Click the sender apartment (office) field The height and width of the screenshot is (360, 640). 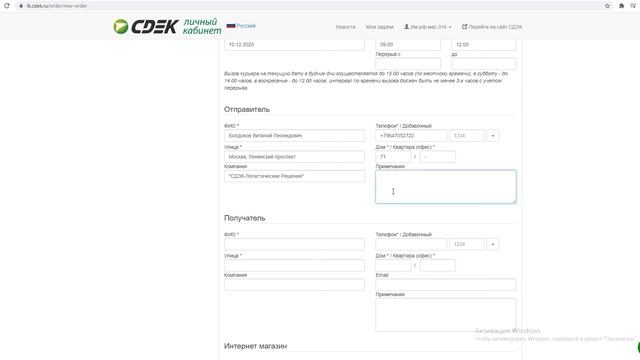(438, 157)
